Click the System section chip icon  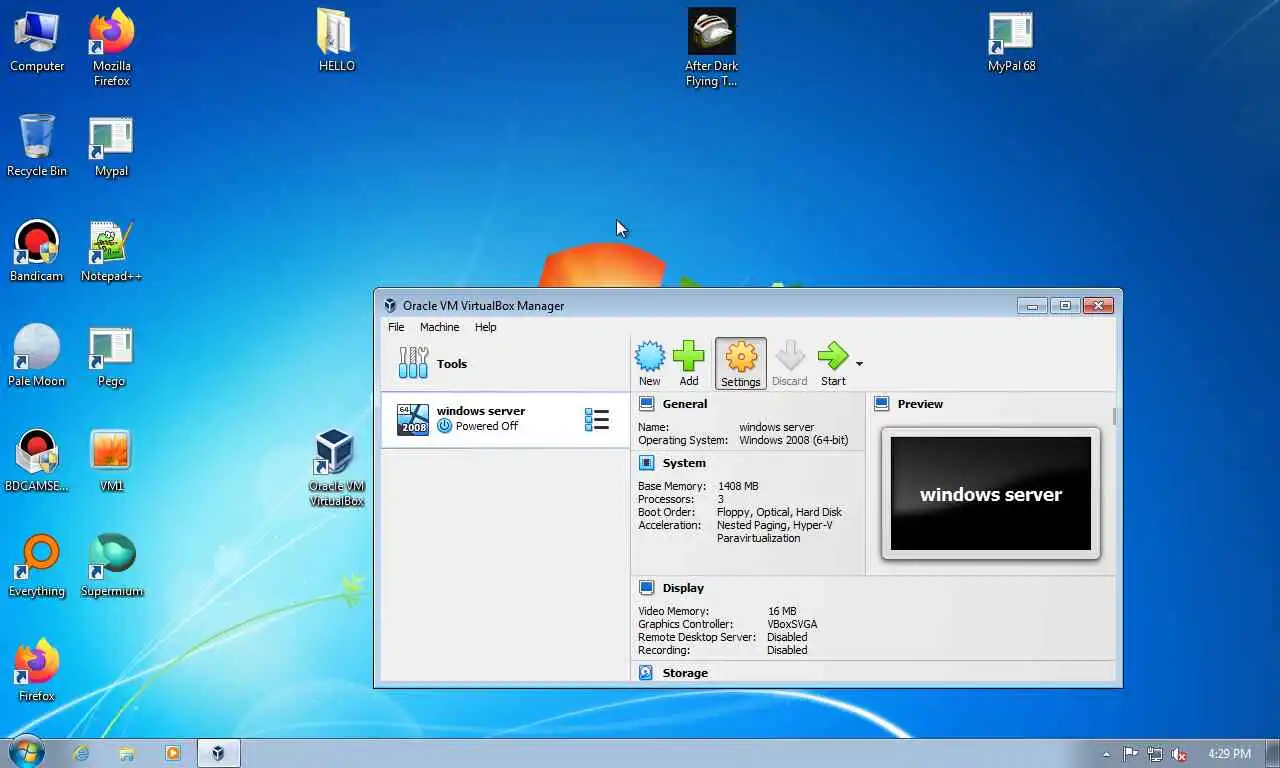coord(646,463)
